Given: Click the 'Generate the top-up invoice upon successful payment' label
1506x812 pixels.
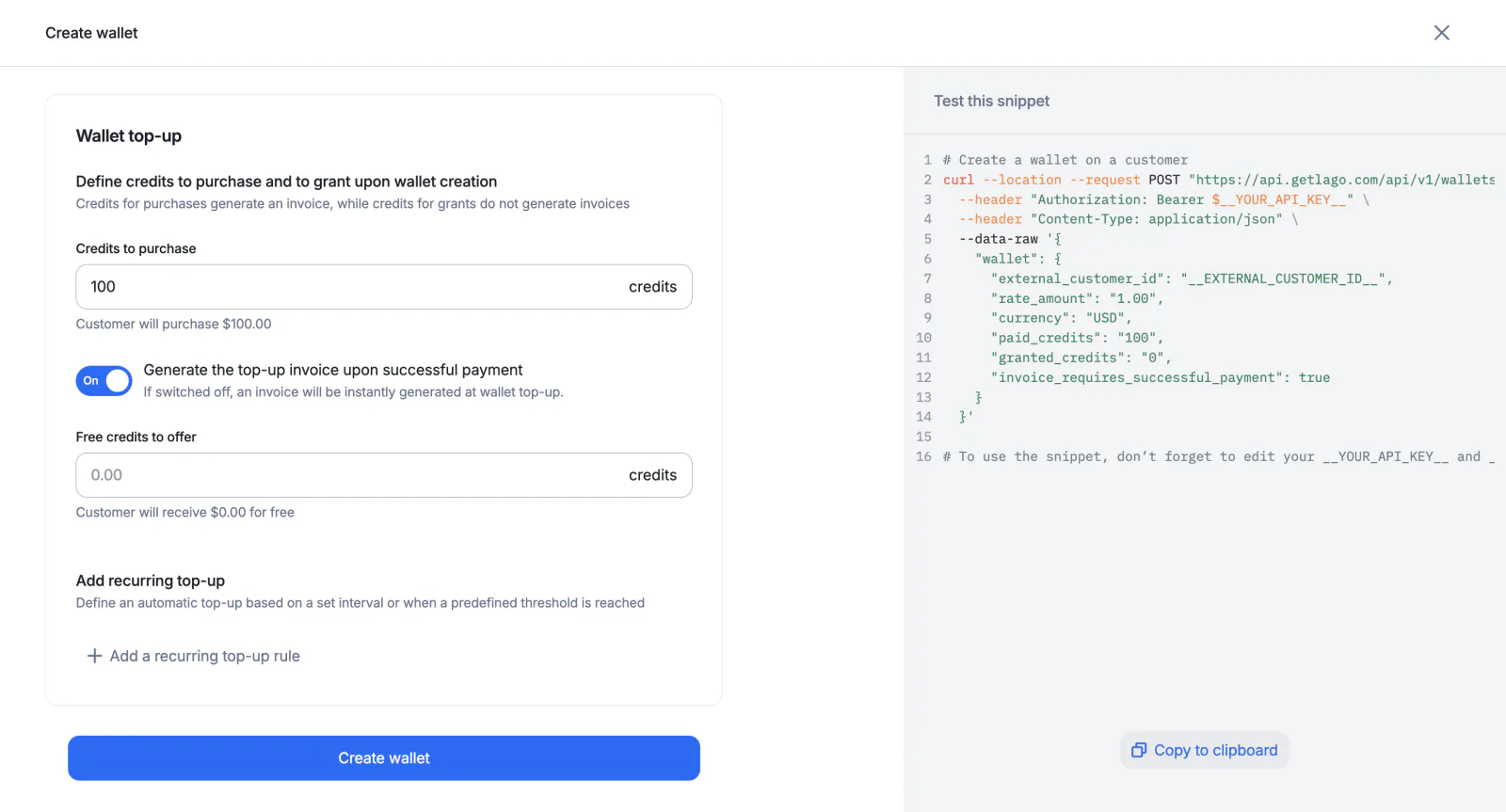Looking at the screenshot, I should (333, 370).
